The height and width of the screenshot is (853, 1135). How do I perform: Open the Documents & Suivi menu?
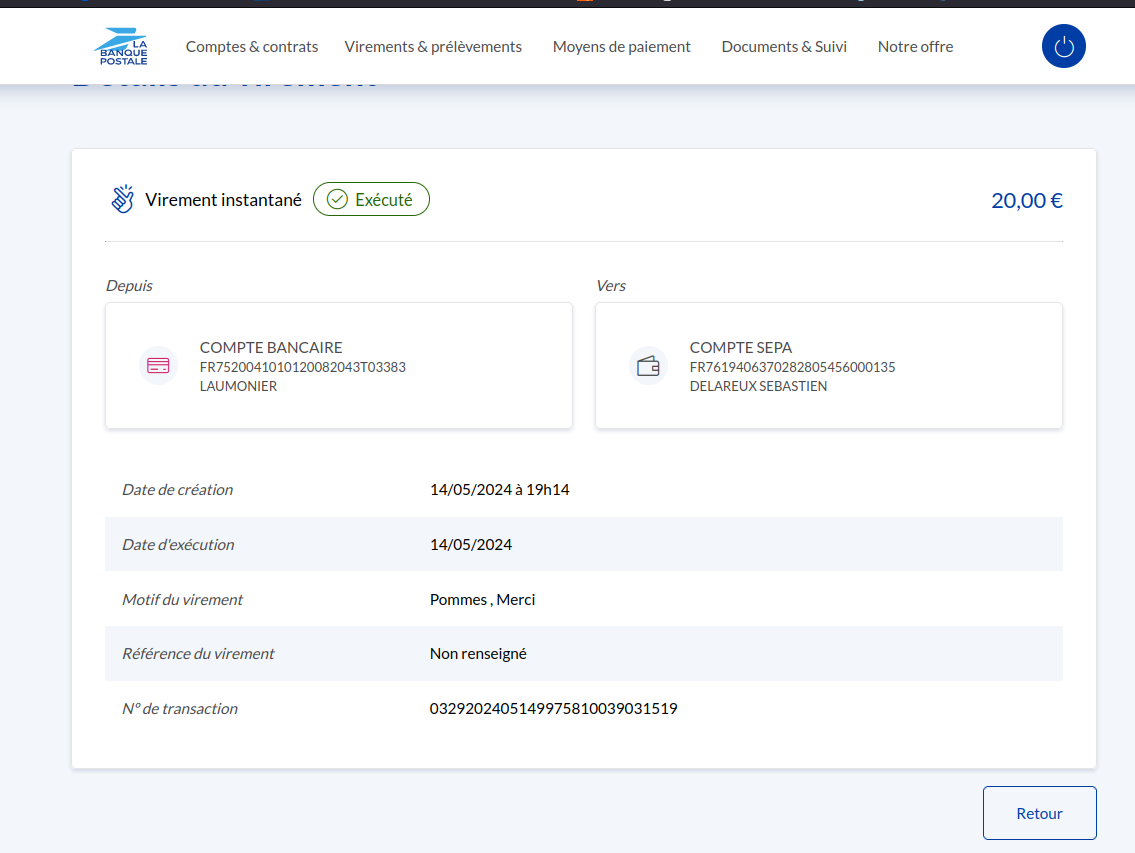pyautogui.click(x=784, y=46)
